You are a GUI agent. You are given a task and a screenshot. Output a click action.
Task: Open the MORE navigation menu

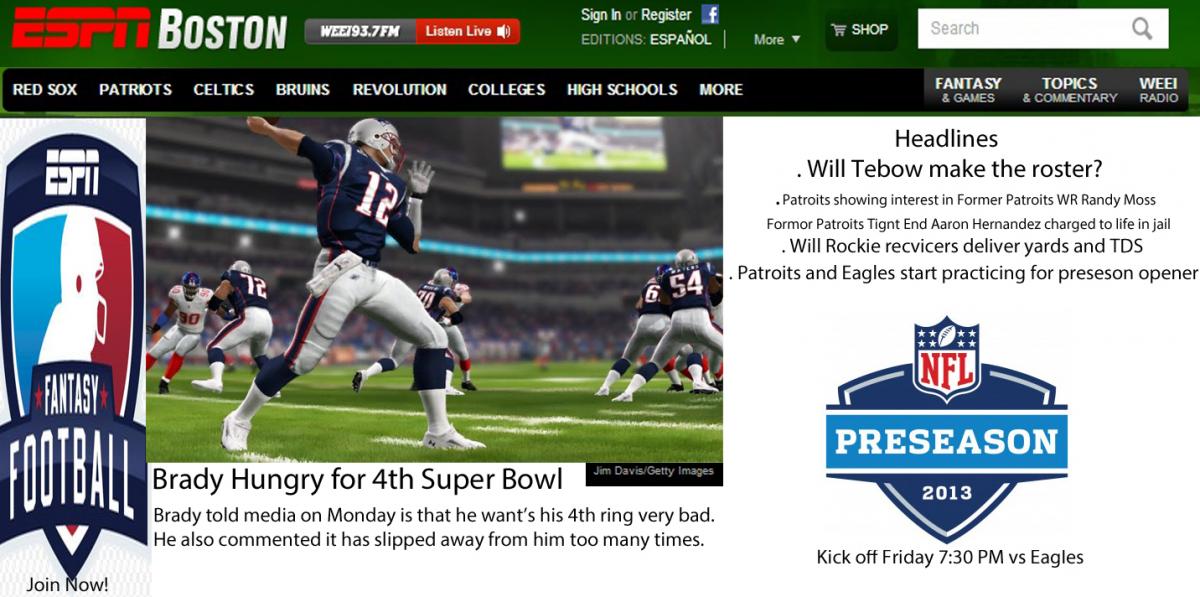coord(721,90)
